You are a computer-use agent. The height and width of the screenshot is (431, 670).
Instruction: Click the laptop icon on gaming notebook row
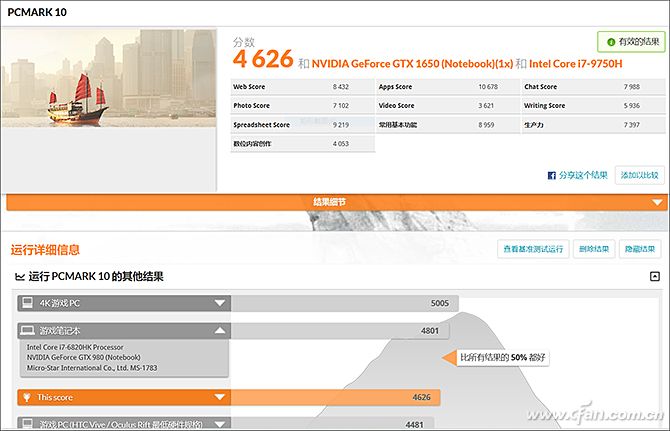coord(27,331)
